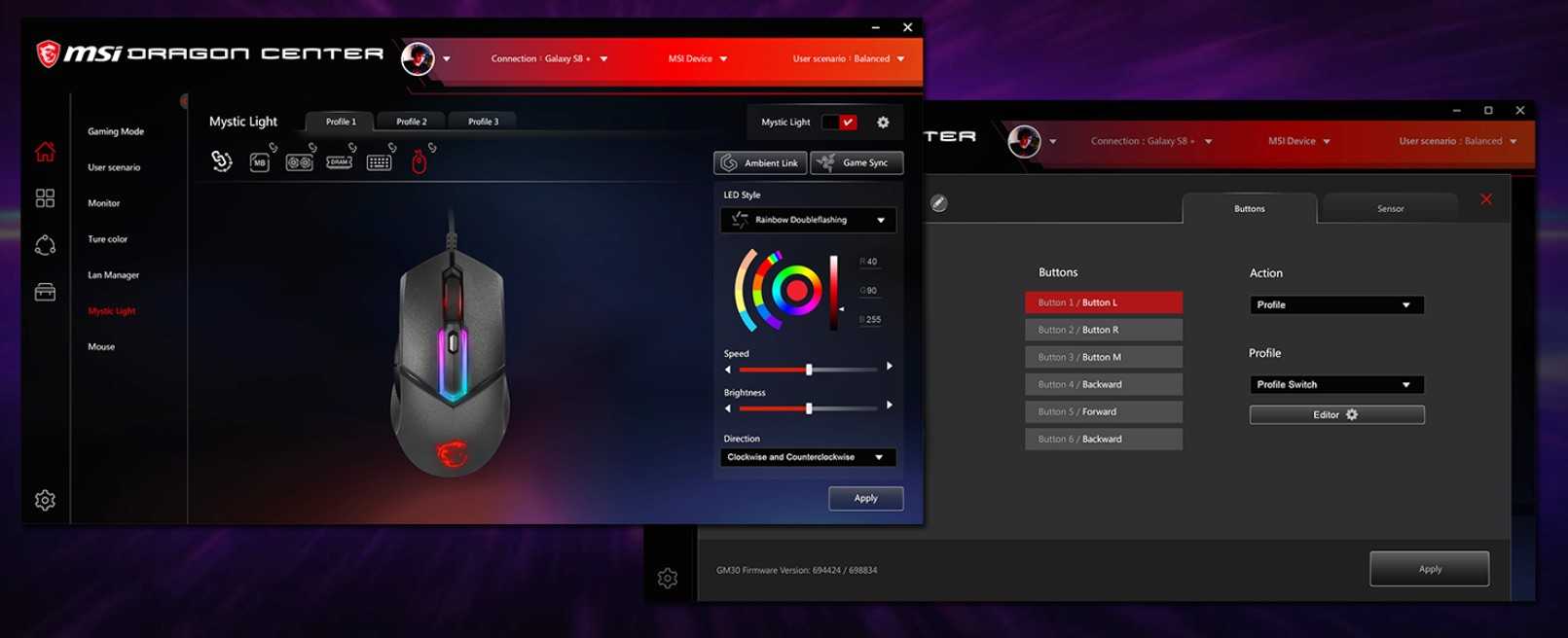Adjust the Brightness slider handle
The height and width of the screenshot is (638, 1568).
click(x=809, y=408)
